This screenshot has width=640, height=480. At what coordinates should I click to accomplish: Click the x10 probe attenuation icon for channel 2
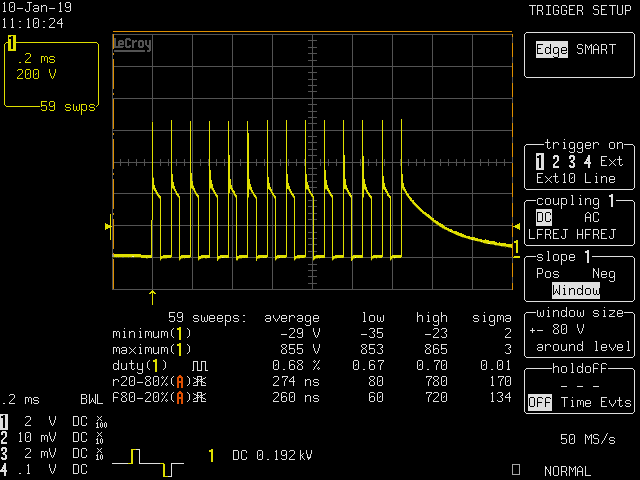point(100,438)
